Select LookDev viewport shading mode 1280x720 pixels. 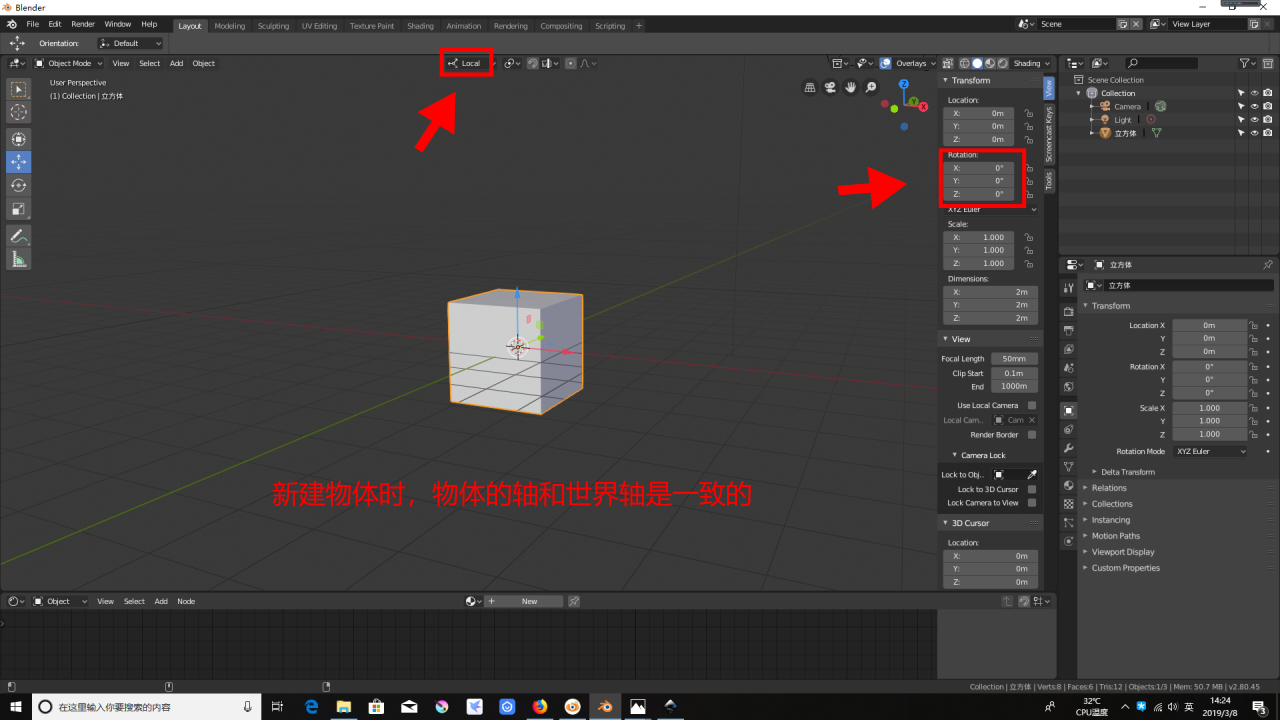990,63
